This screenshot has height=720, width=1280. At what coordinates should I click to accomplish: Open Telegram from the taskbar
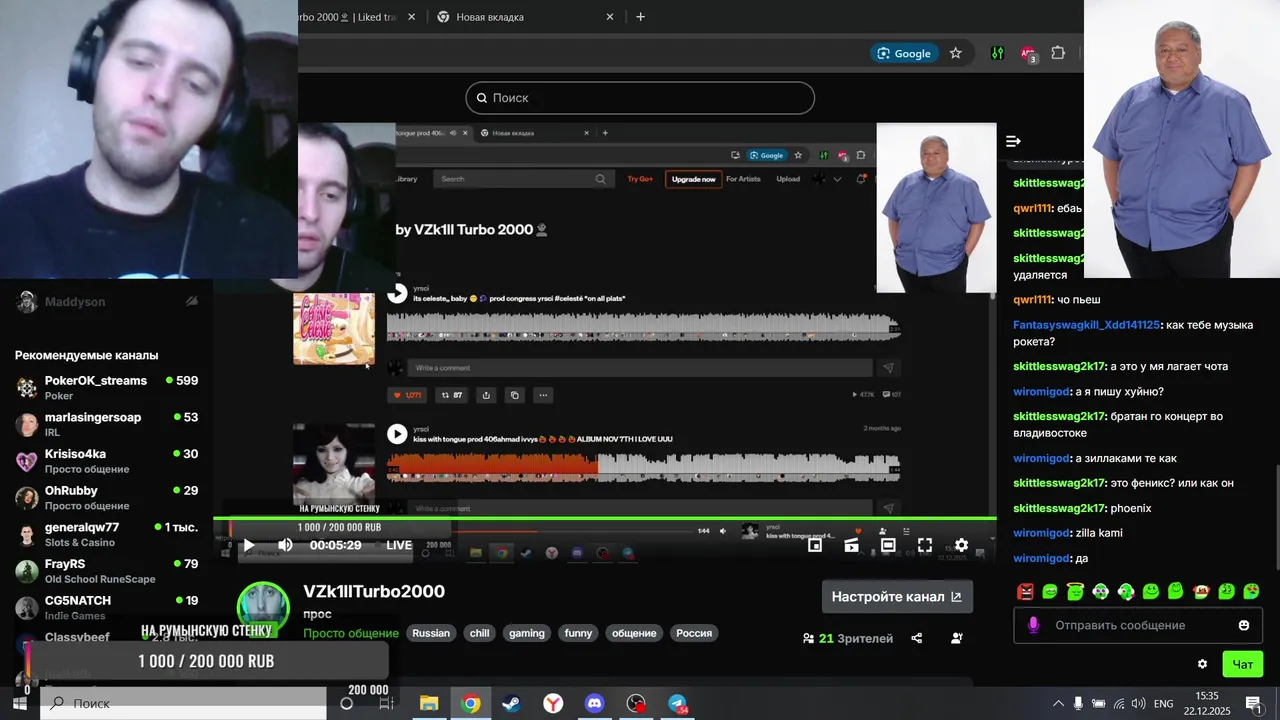click(x=678, y=703)
